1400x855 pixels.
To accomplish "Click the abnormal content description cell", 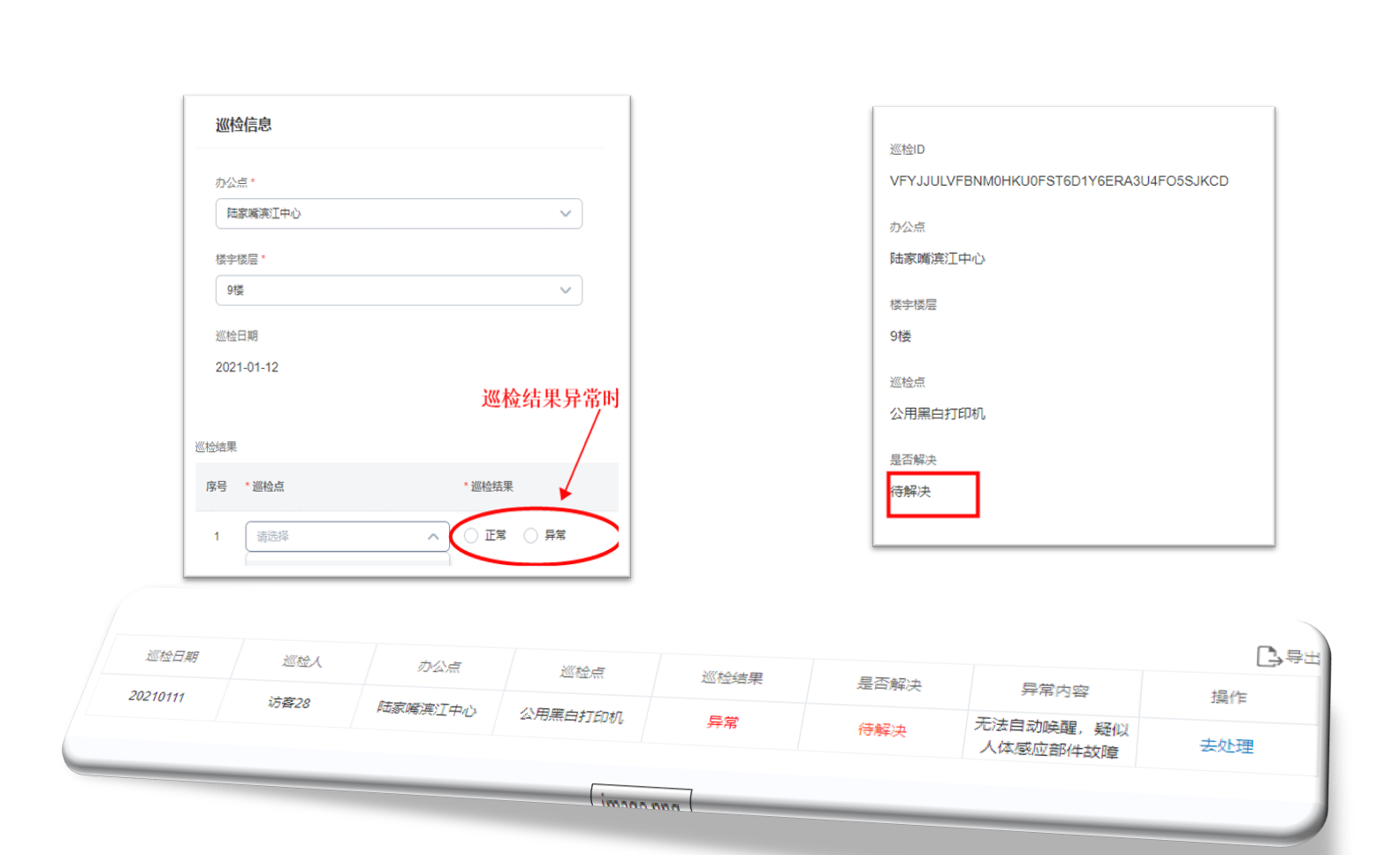I will tap(1050, 738).
